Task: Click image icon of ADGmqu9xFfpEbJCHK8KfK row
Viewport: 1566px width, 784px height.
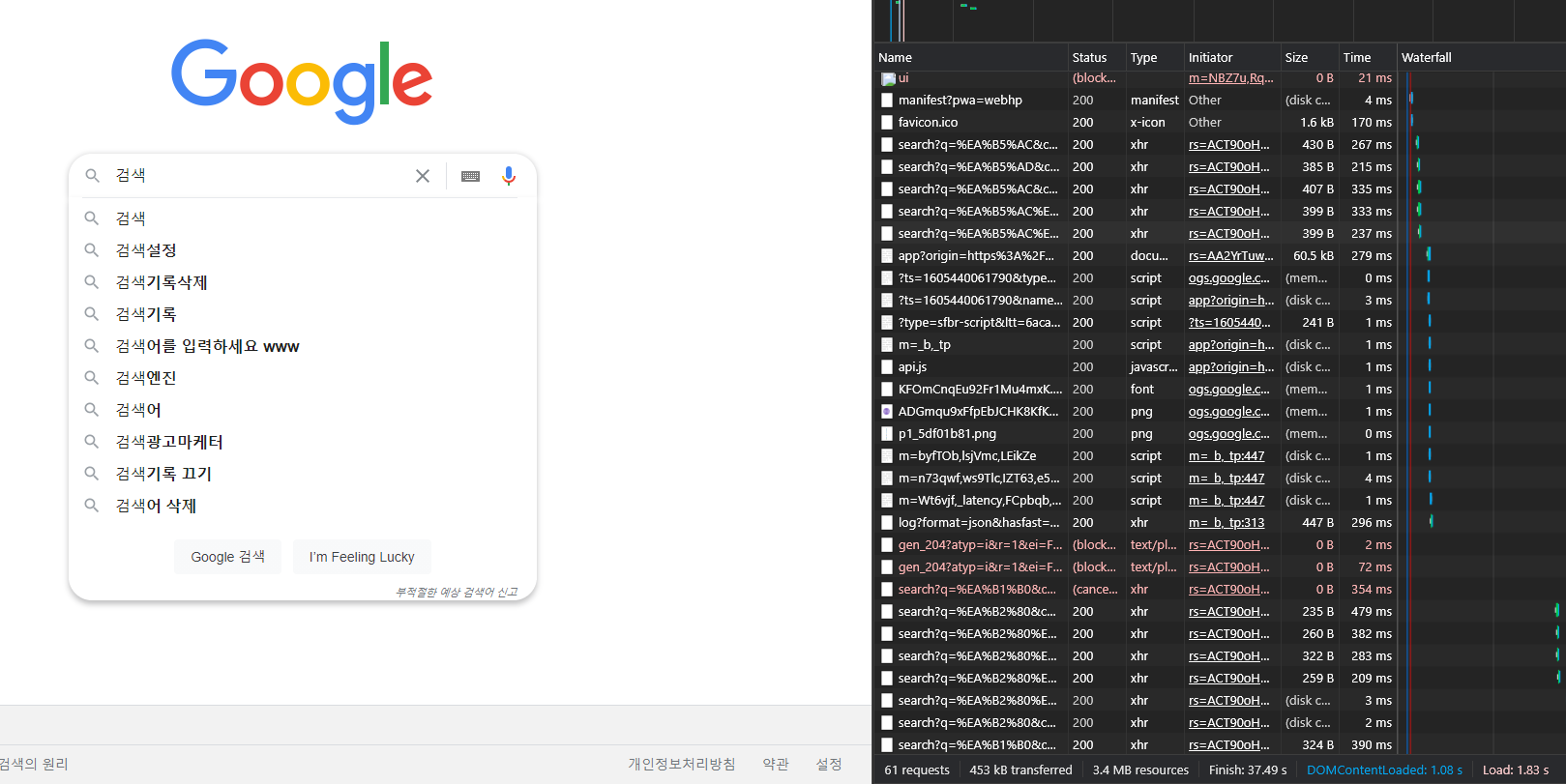Action: 887,412
